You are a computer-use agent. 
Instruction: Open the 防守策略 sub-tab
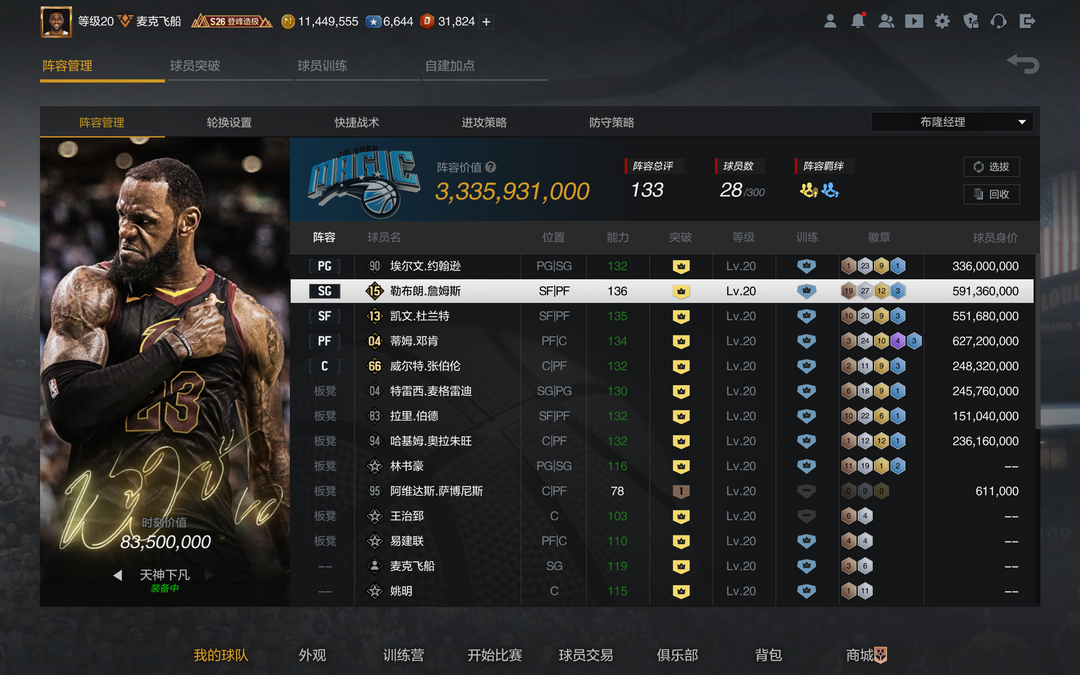[612, 123]
